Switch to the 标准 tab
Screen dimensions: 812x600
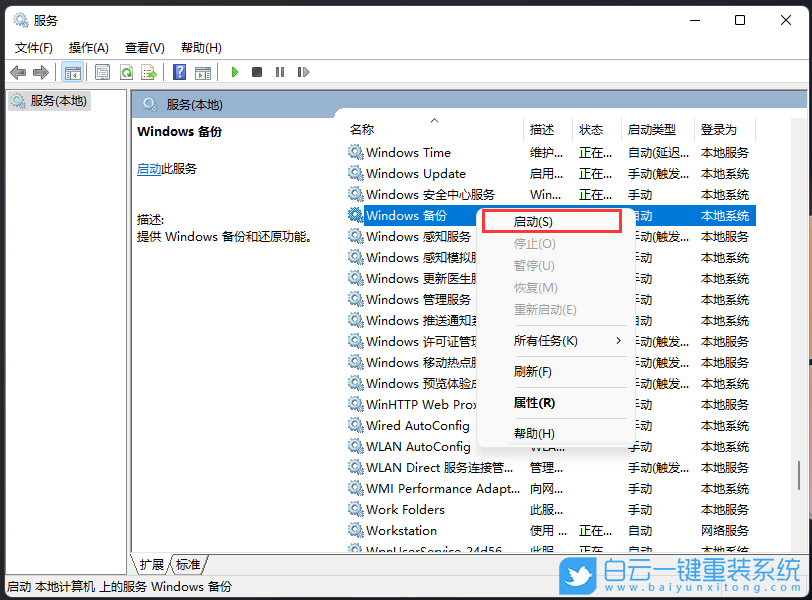pyautogui.click(x=186, y=564)
